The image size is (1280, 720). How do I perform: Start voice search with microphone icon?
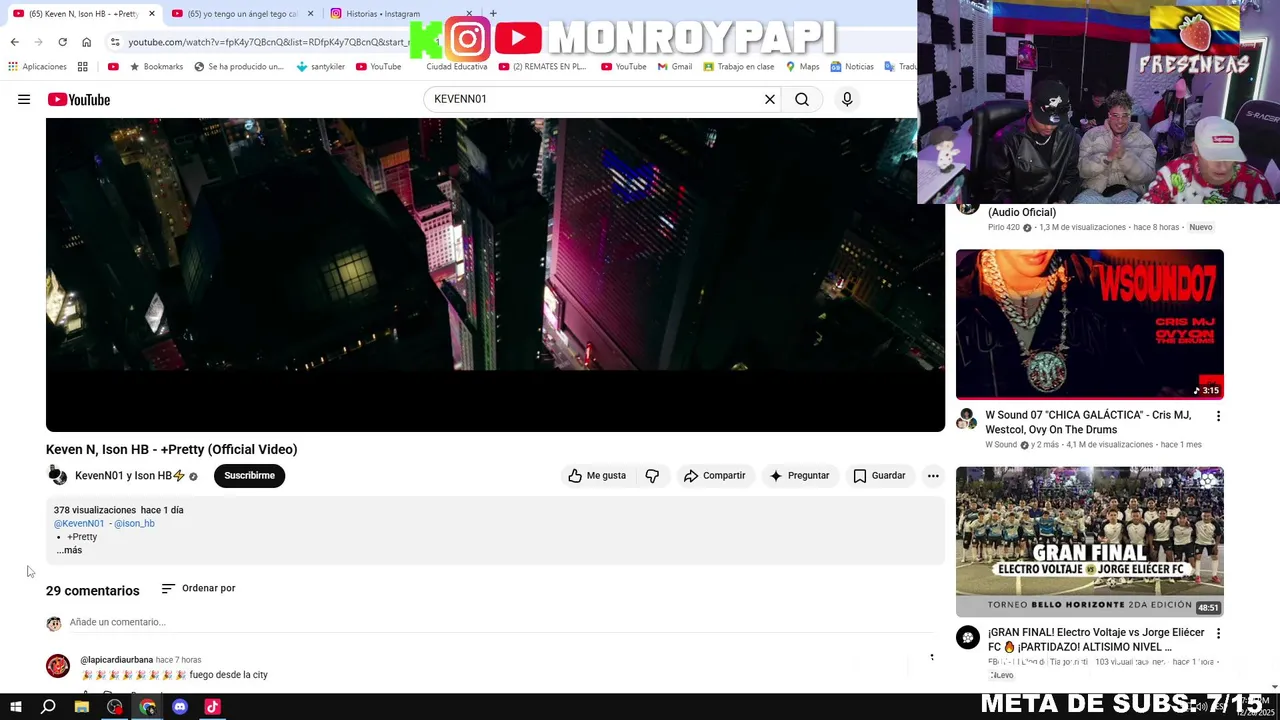tap(847, 99)
